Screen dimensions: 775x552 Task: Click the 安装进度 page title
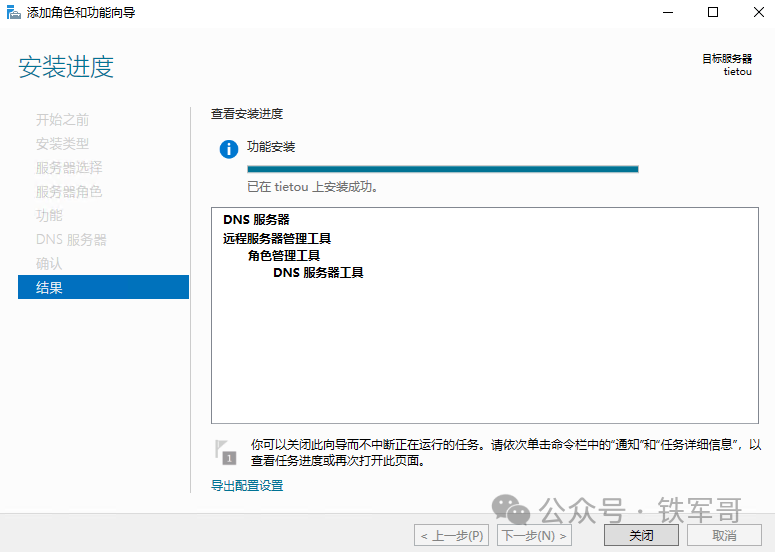66,67
